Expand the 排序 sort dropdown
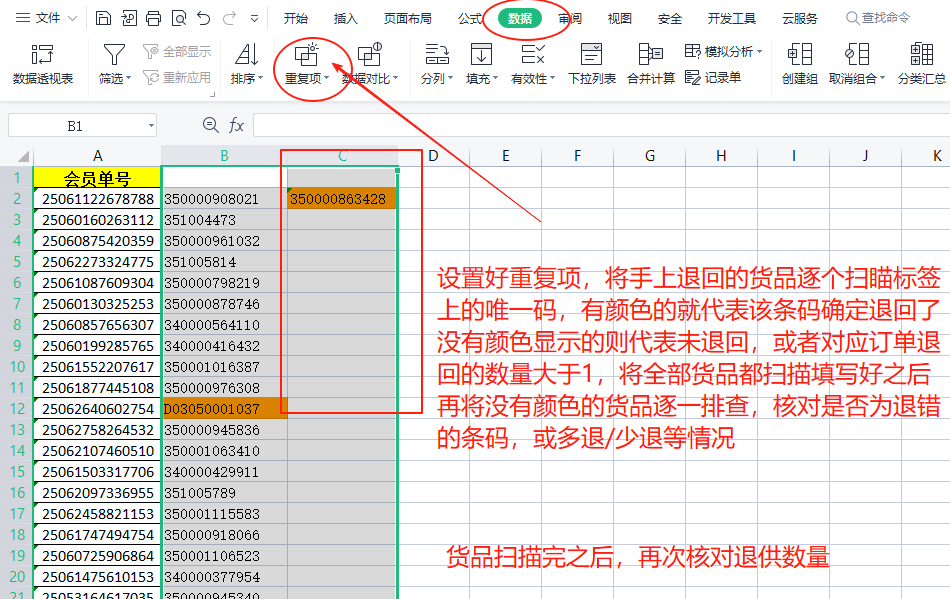Viewport: 950px width, 599px height. 261,78
